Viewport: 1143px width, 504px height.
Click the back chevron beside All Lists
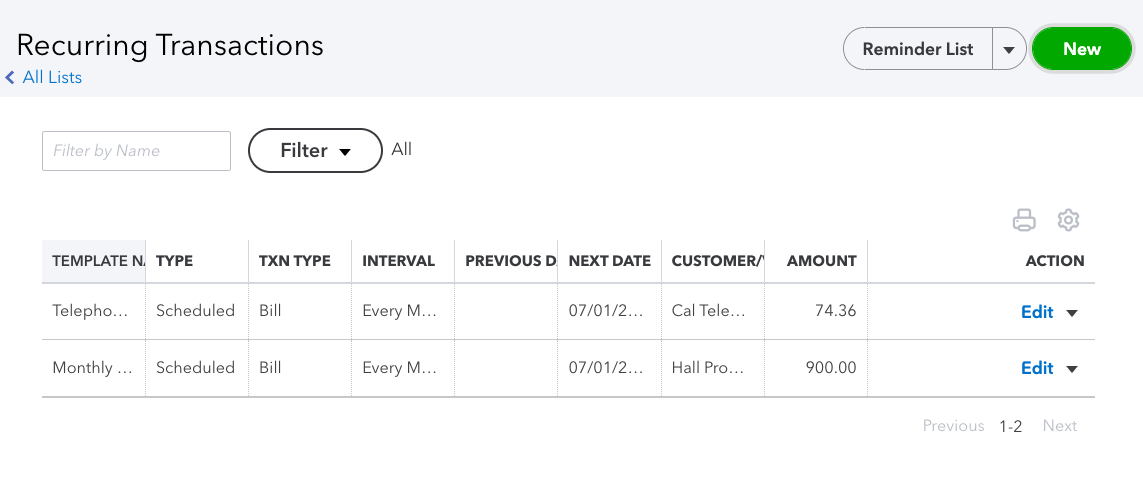tap(10, 77)
